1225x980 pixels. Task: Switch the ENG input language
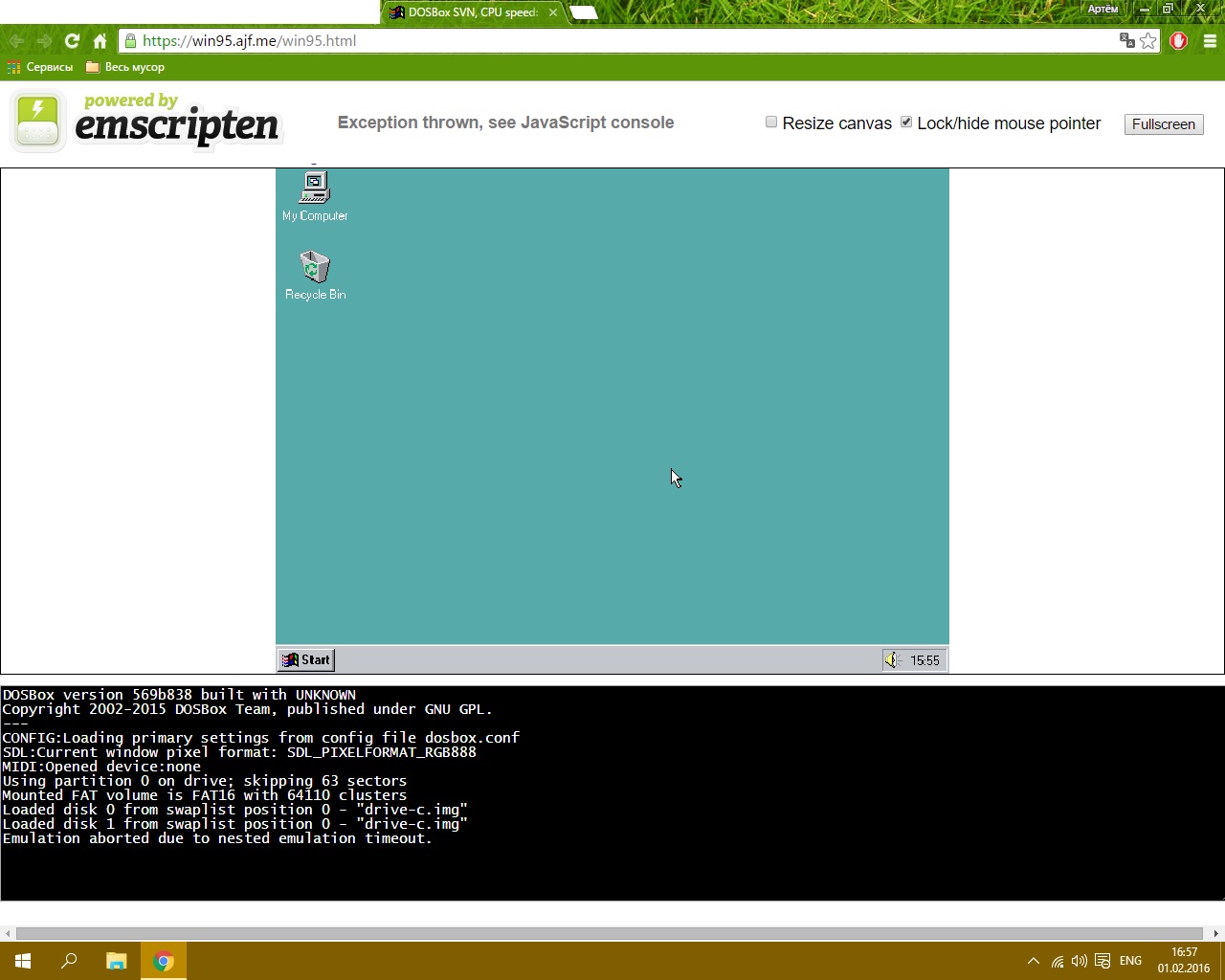tap(1131, 961)
